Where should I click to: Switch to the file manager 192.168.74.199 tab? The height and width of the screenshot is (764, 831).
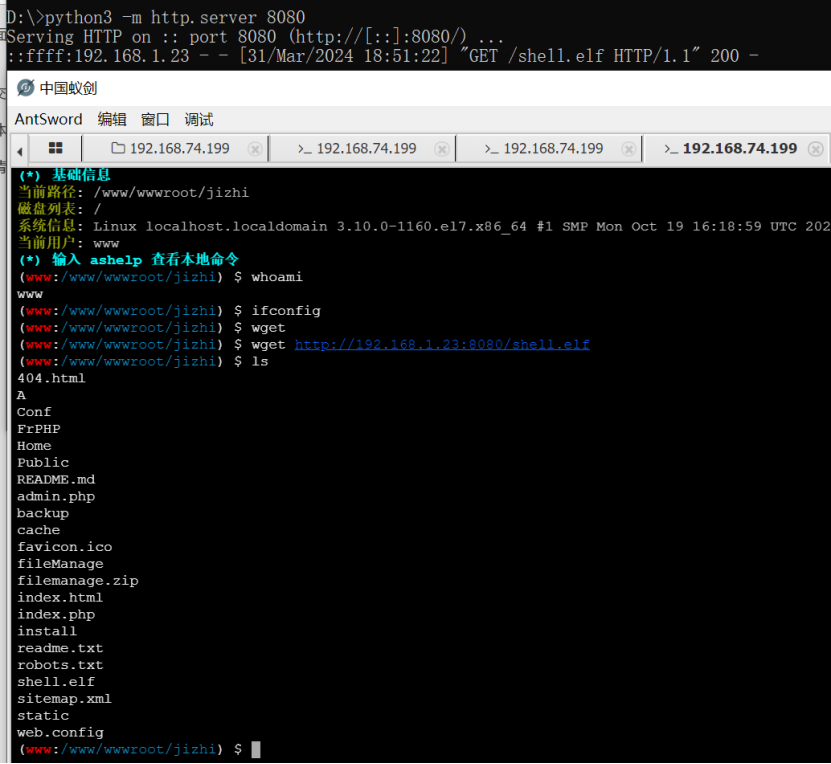[x=175, y=148]
